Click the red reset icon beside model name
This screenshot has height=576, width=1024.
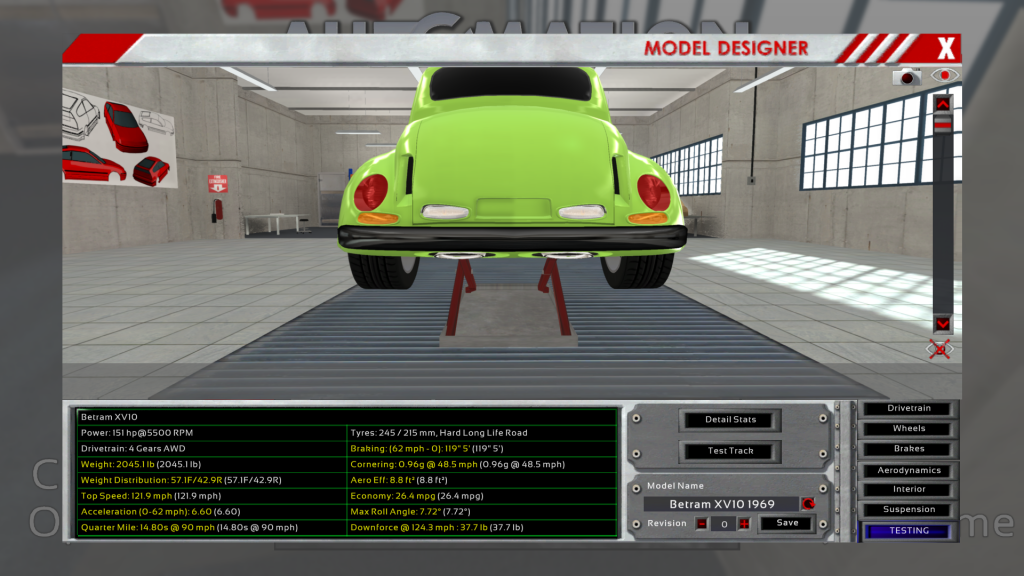[807, 504]
